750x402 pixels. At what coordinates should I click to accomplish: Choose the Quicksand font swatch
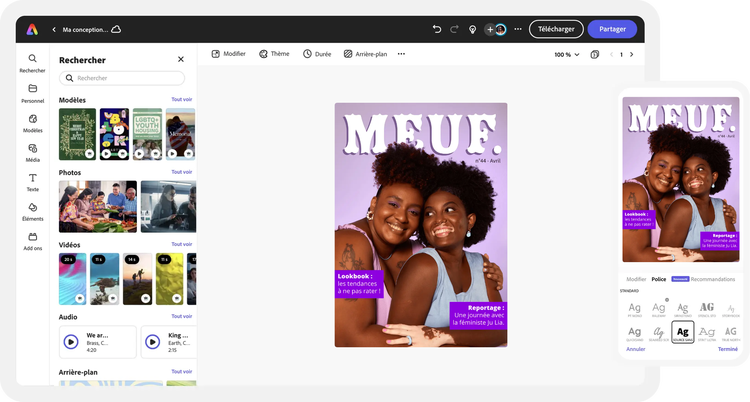635,333
